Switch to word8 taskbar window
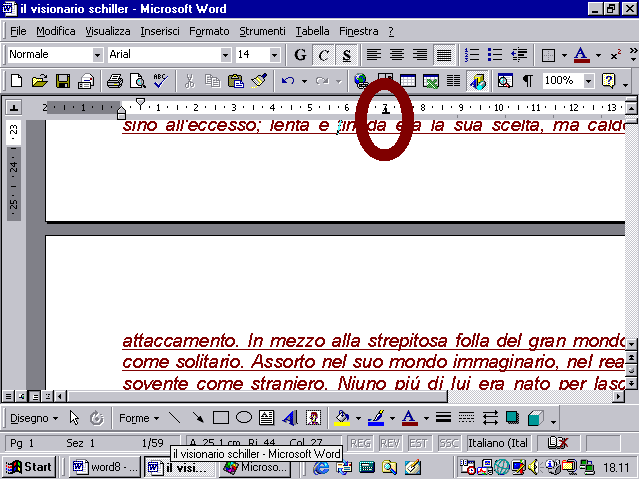Screen dimensions: 639x479 coord(103,467)
